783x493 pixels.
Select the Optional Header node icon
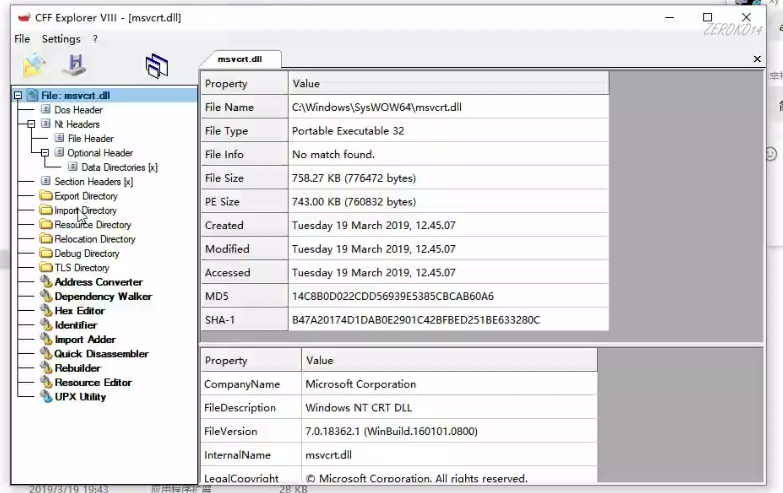click(59, 153)
